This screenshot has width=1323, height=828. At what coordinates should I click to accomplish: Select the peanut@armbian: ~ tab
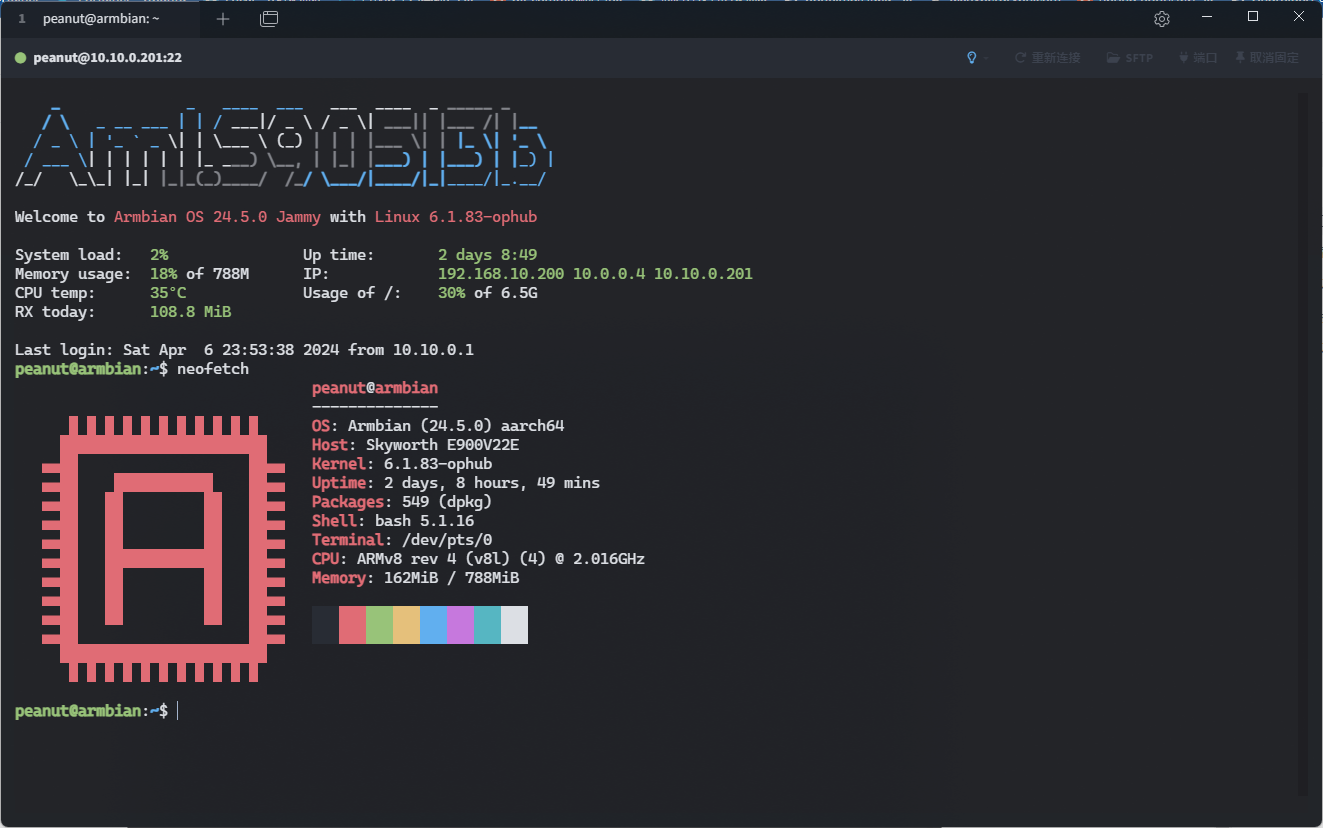(x=100, y=19)
